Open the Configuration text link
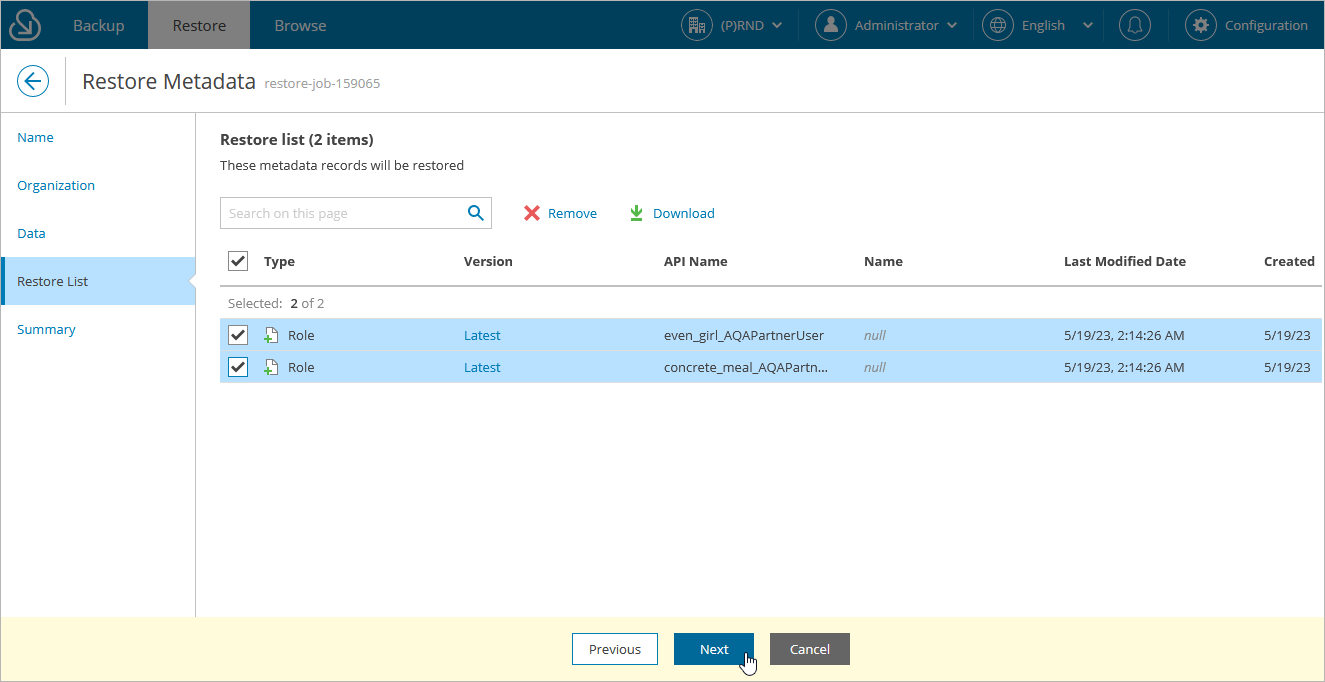 tap(1266, 25)
